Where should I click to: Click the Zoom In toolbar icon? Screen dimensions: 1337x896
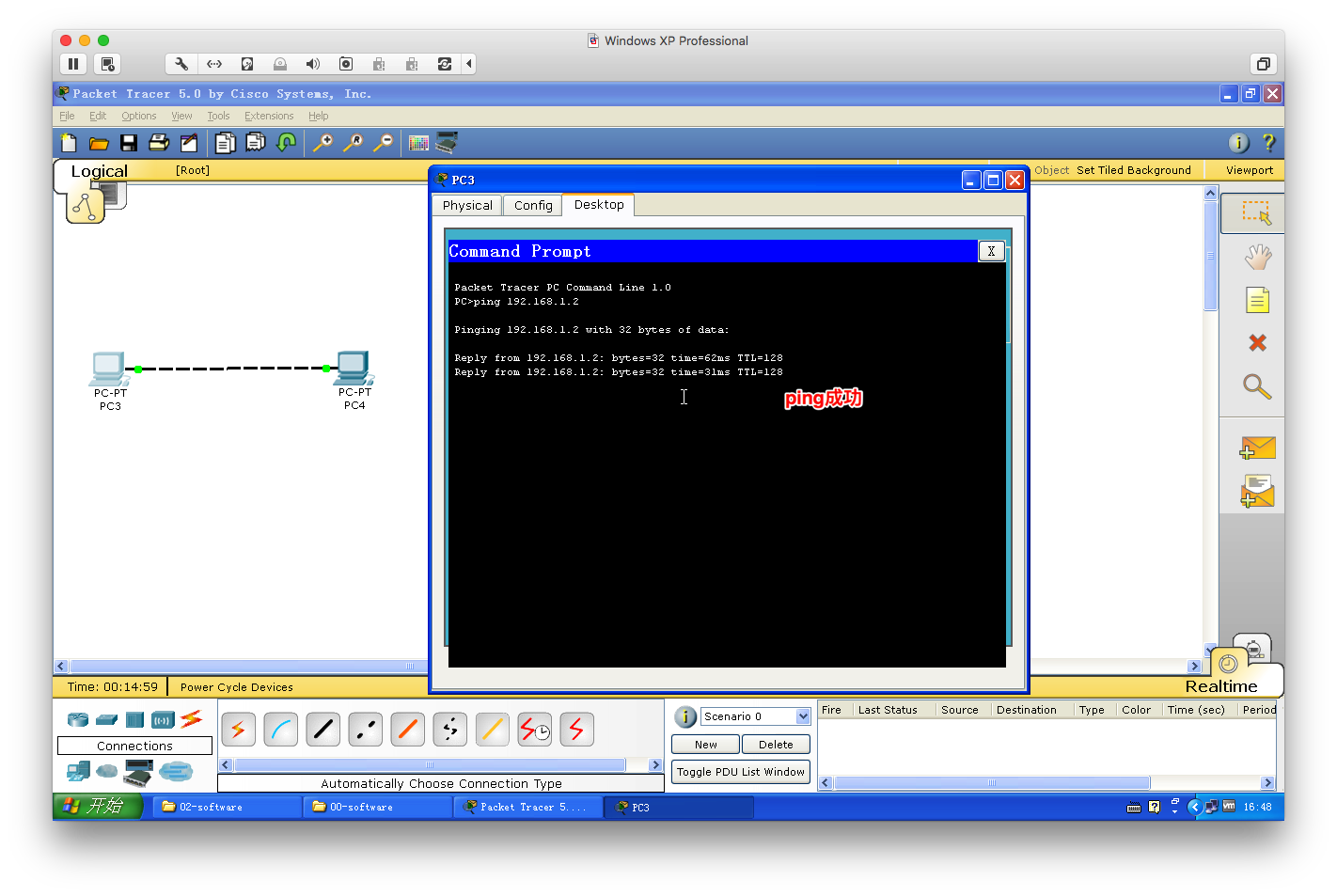(x=322, y=143)
